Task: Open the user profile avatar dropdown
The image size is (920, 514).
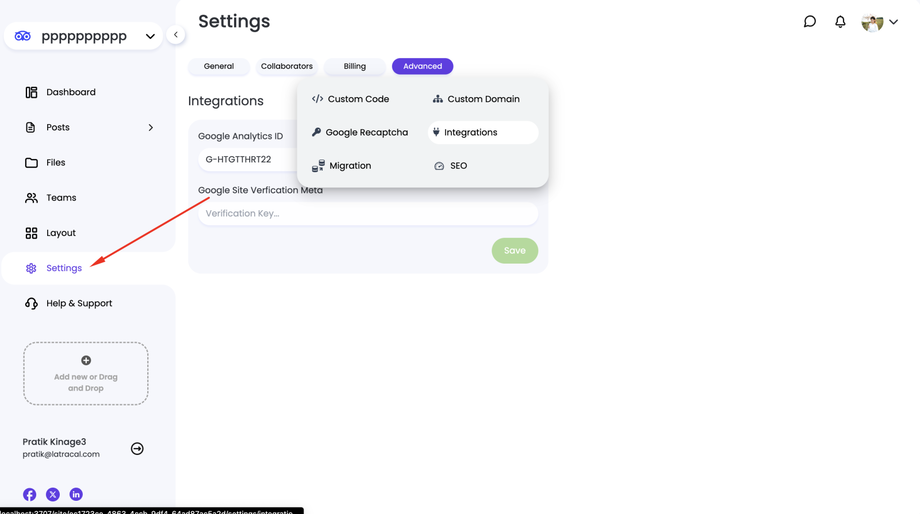Action: (x=879, y=23)
